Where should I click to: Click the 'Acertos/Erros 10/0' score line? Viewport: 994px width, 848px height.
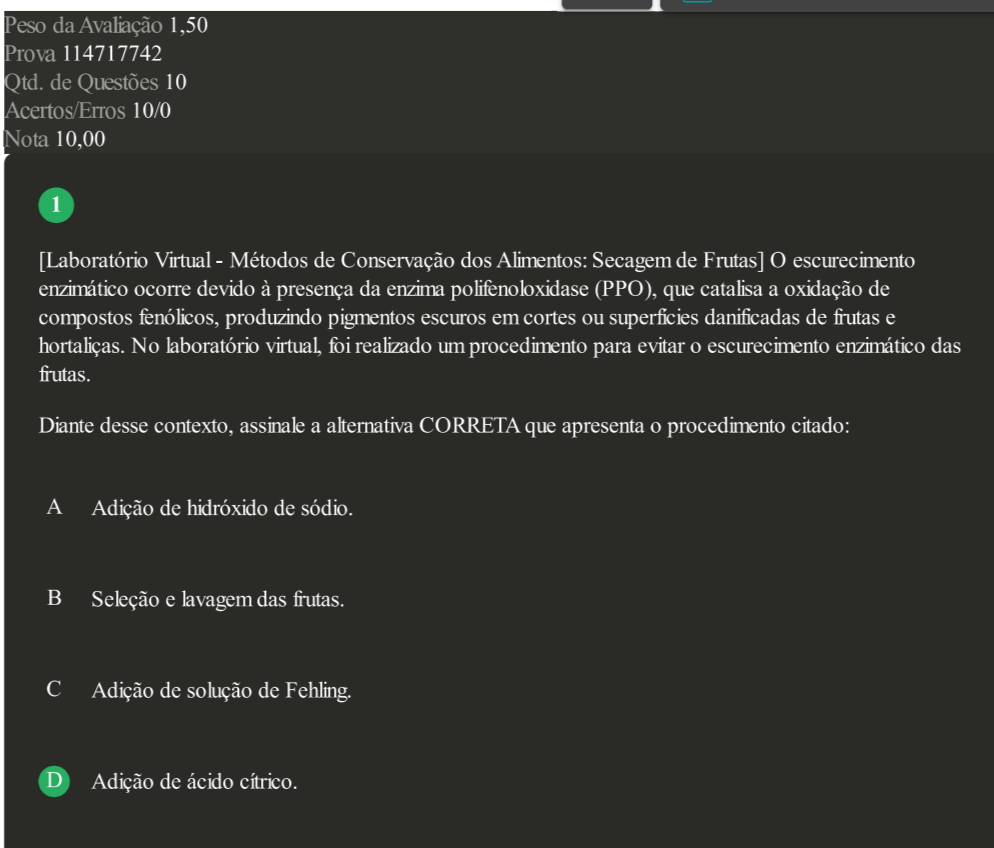click(87, 111)
